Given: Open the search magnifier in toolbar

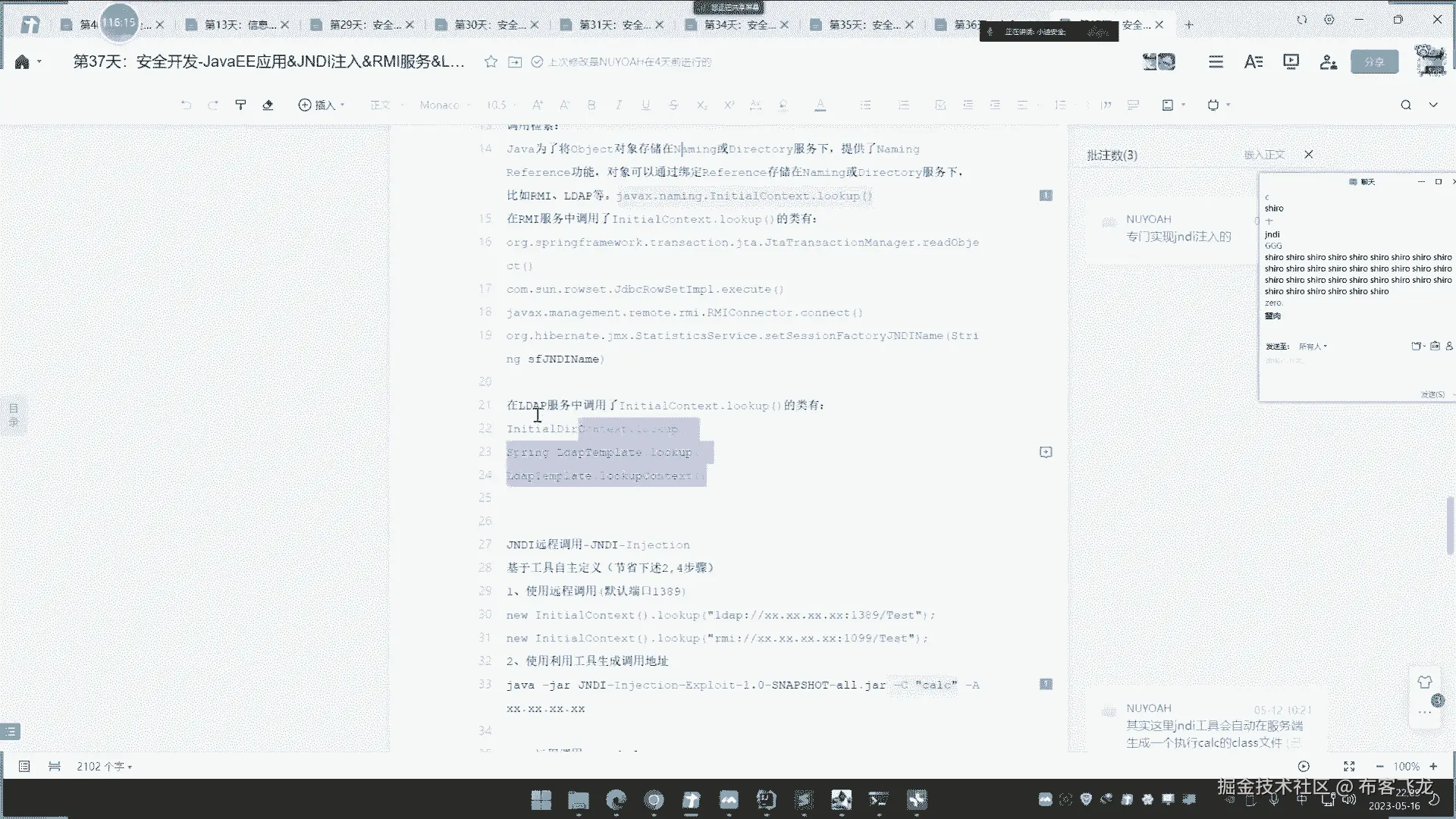Looking at the screenshot, I should point(1405,105).
